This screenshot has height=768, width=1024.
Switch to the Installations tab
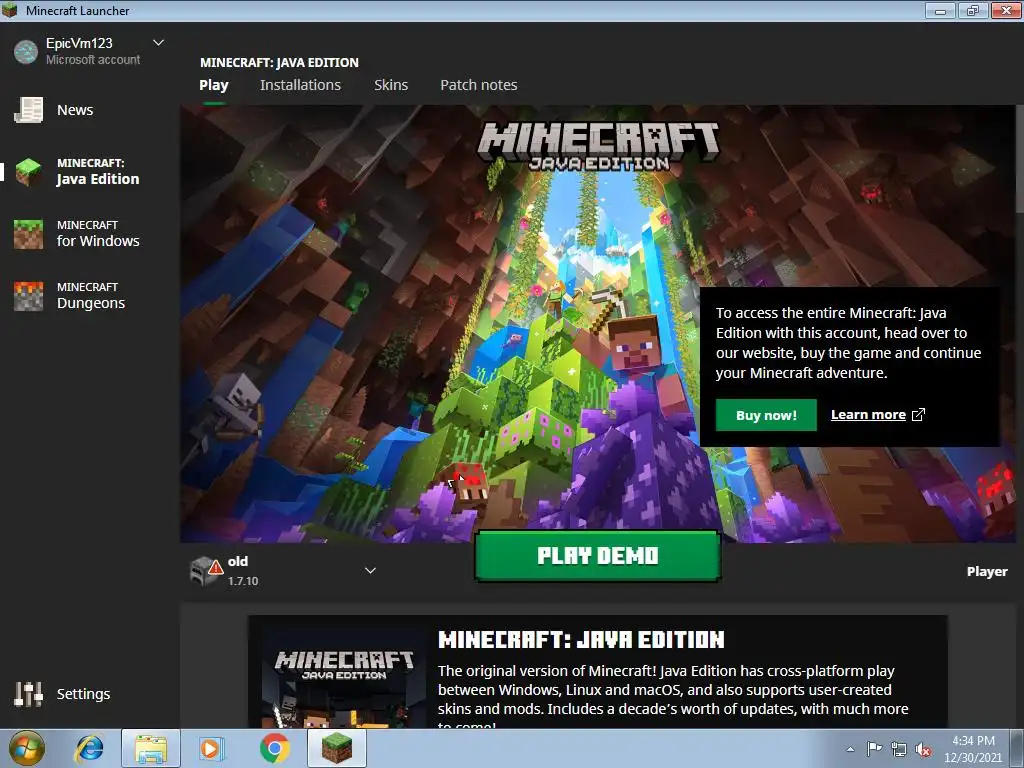tap(300, 85)
